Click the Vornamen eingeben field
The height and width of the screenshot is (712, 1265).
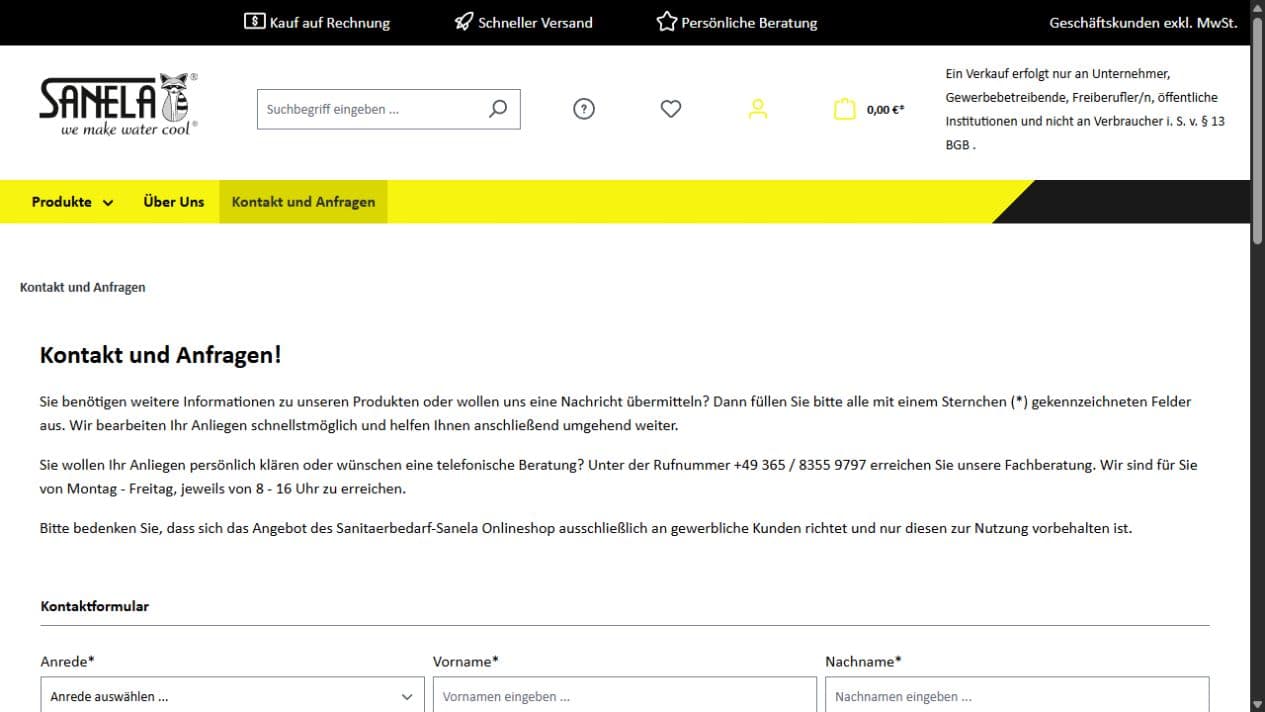(x=625, y=696)
